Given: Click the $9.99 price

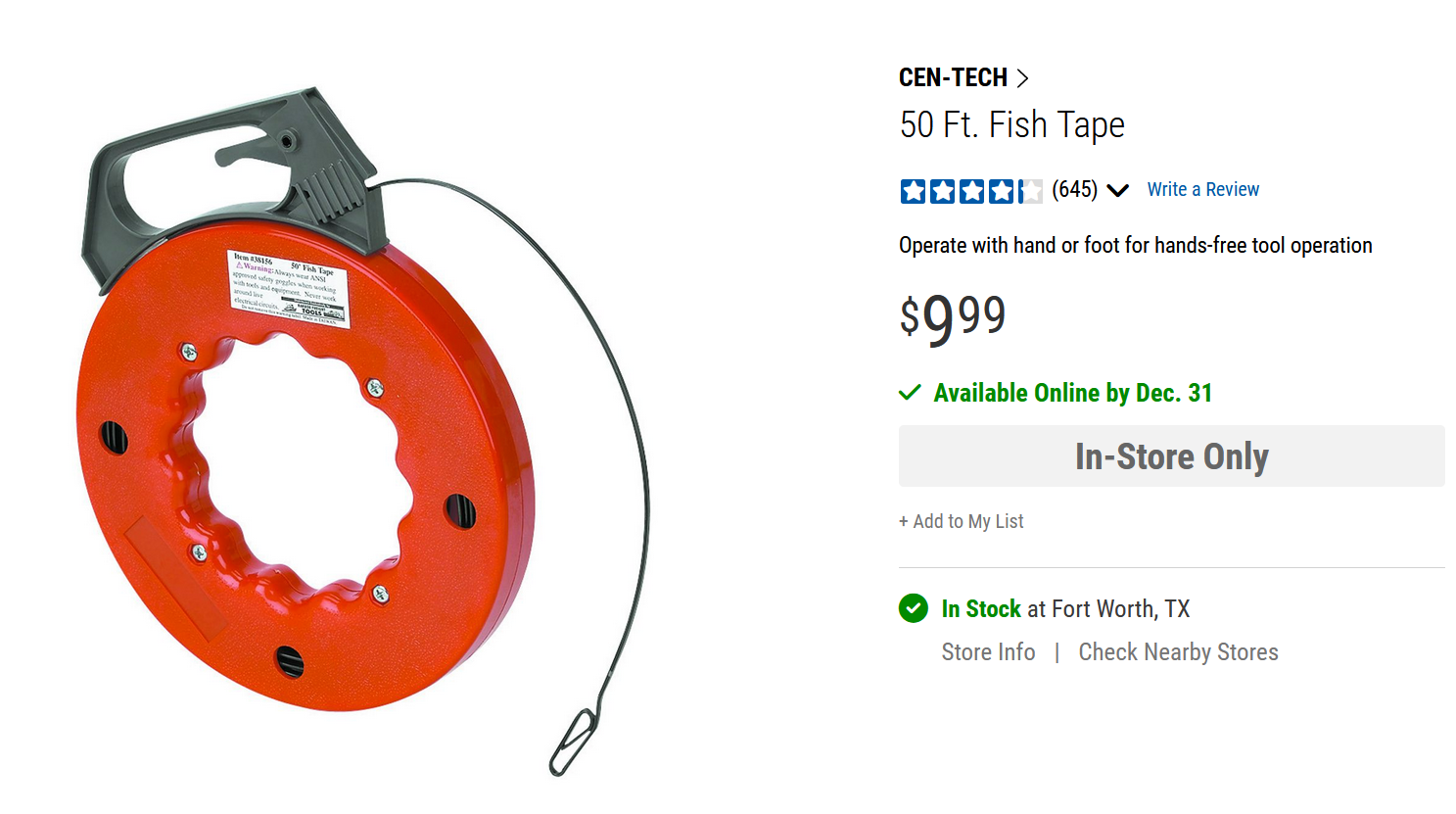Looking at the screenshot, I should point(952,316).
